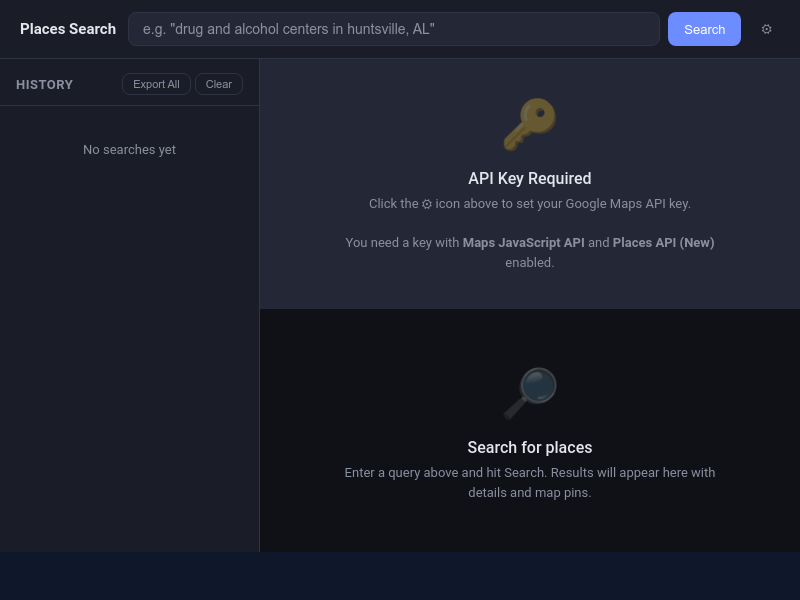Screen dimensions: 800x600
Task: Click the Export All button
Action: click(156, 84)
